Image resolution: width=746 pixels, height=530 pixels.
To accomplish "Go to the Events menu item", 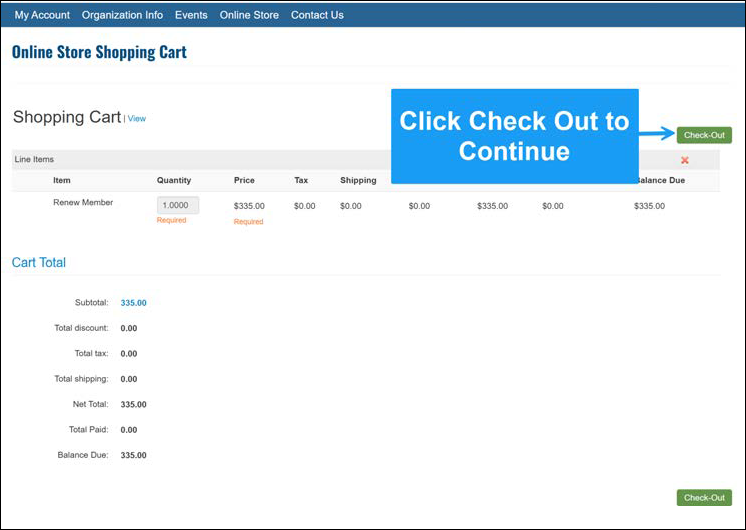I will pos(191,15).
